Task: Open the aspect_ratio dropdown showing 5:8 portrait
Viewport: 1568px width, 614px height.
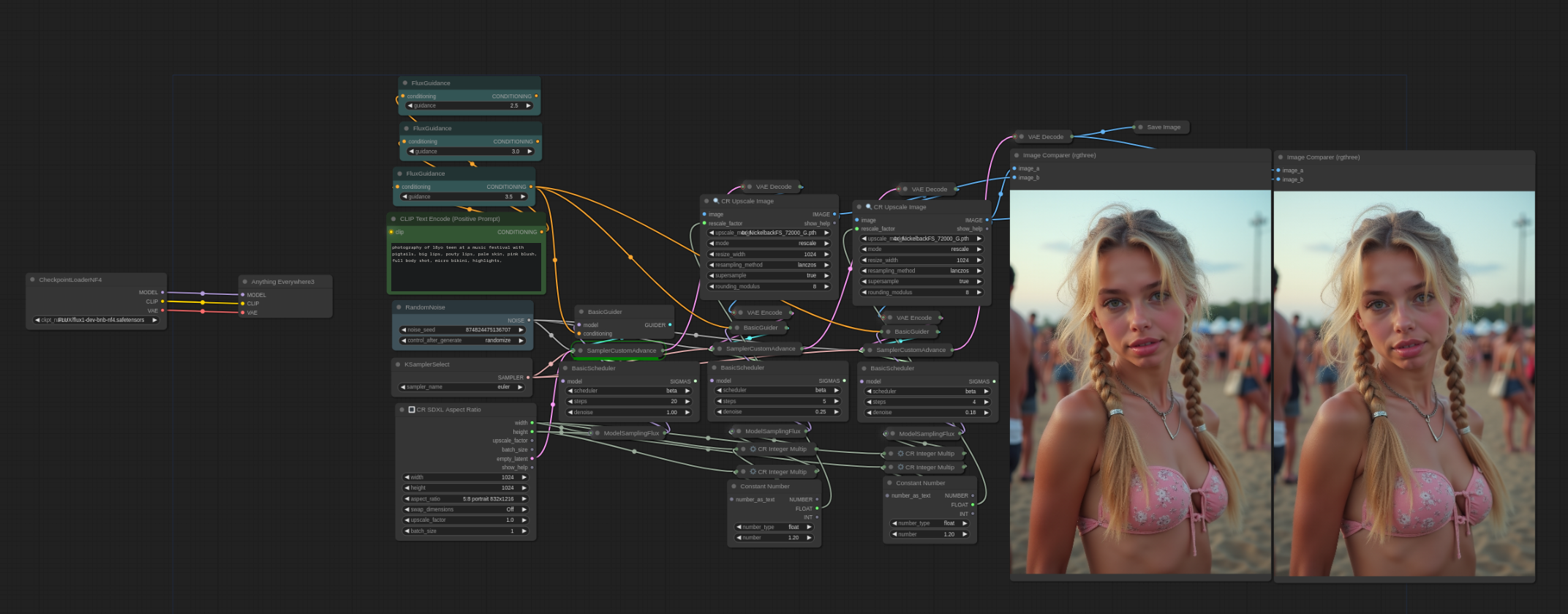Action: click(x=464, y=499)
